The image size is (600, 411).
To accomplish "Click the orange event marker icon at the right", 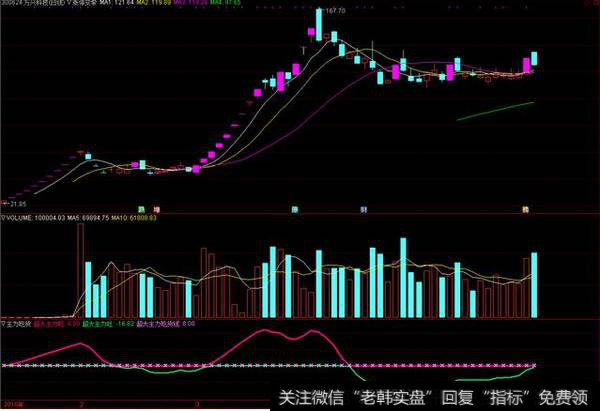I will [x=526, y=209].
